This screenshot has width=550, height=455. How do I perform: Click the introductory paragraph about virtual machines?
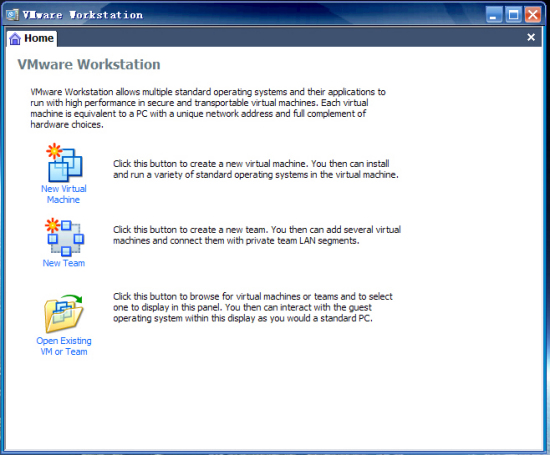(208, 108)
